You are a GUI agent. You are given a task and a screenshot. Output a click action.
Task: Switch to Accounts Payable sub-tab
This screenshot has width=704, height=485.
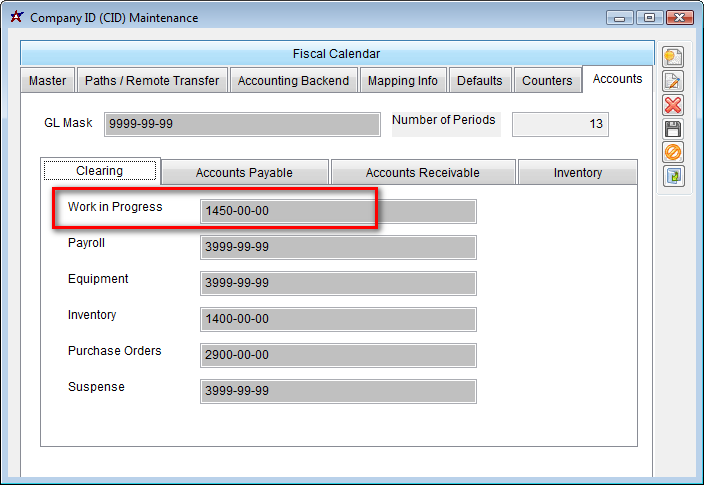pyautogui.click(x=244, y=173)
